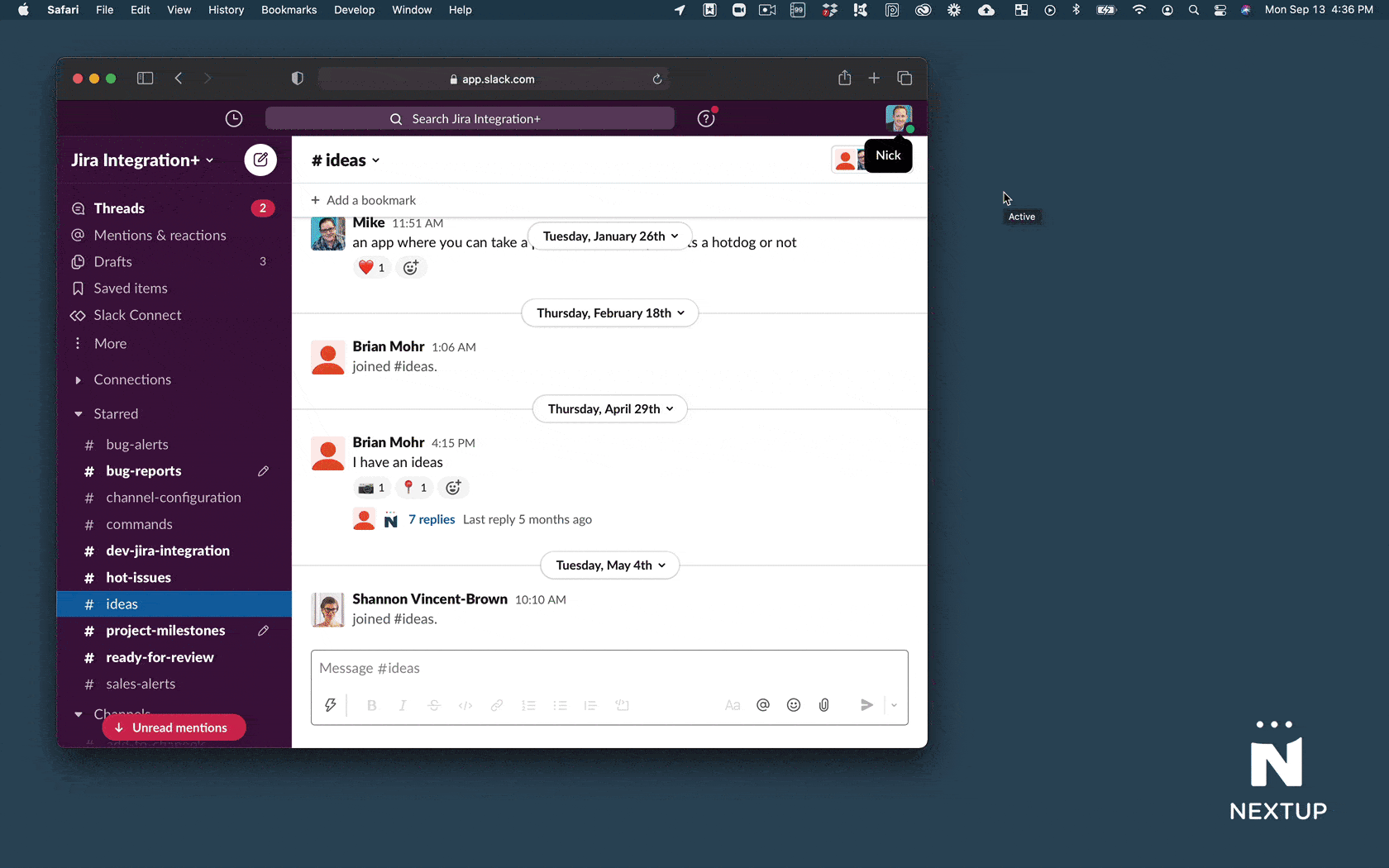
Task: Open Thursday, April 29th date dropdown
Action: coord(610,409)
